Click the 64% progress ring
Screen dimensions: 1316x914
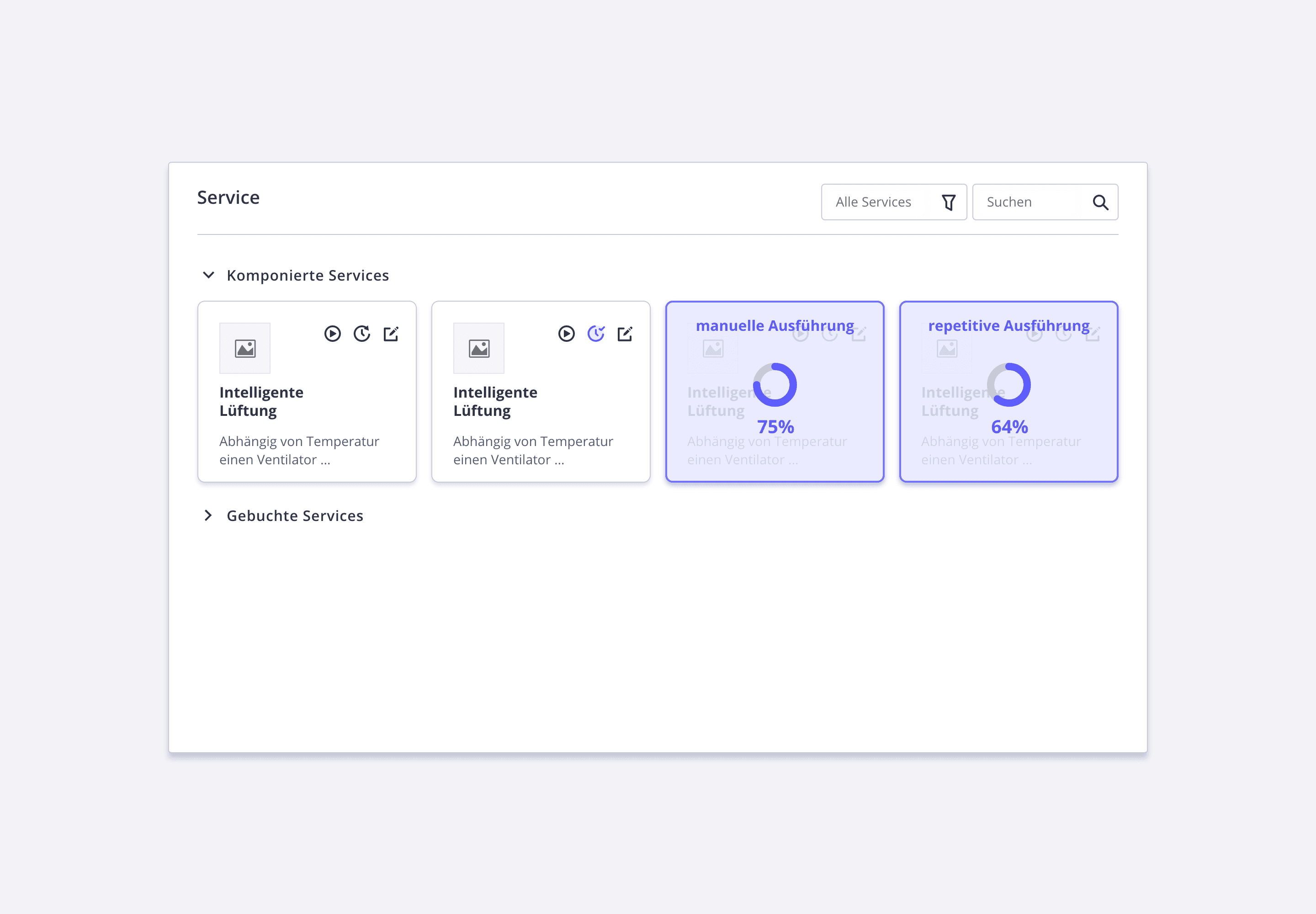(1008, 385)
